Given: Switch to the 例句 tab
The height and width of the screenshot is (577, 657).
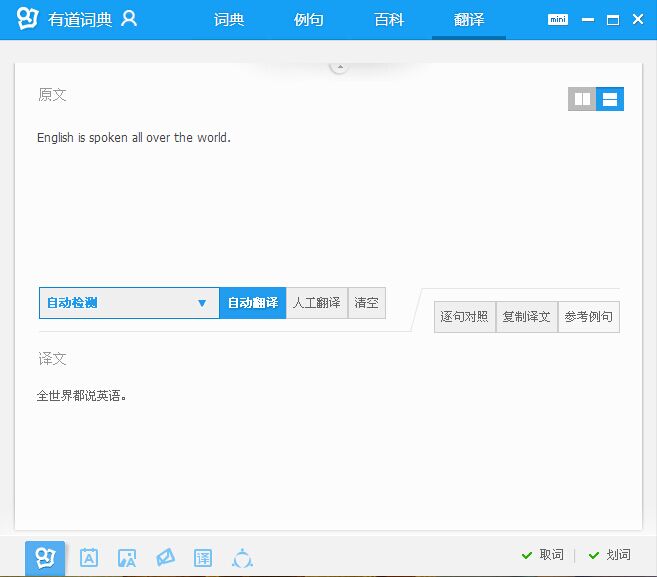Looking at the screenshot, I should tap(308, 20).
